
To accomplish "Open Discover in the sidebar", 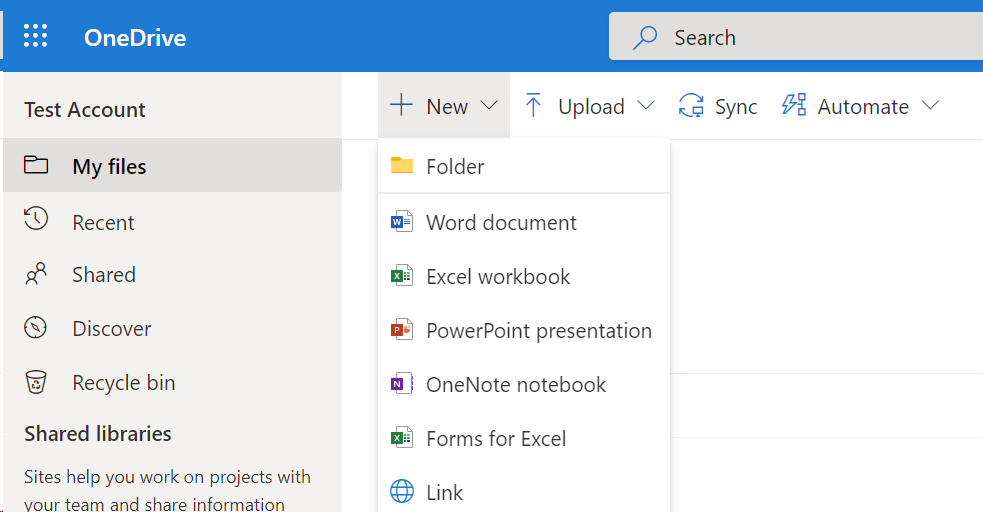I will point(172,328).
